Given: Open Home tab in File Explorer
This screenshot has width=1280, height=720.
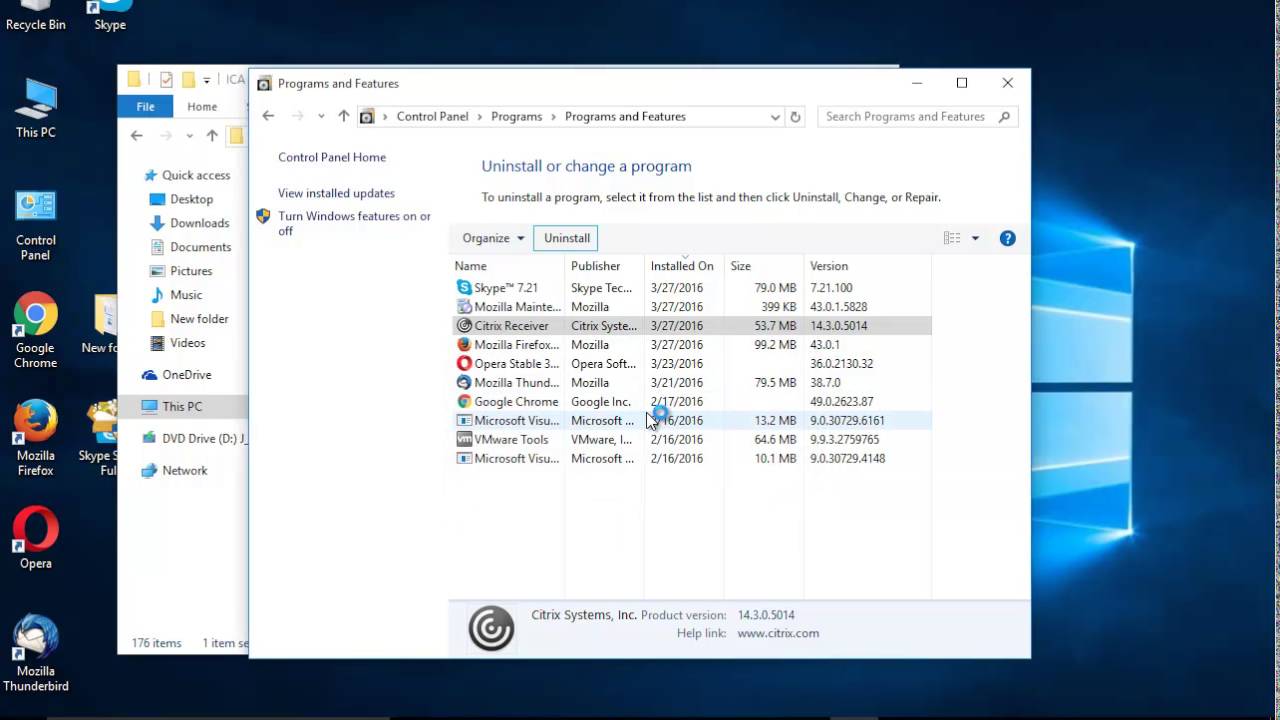Looking at the screenshot, I should coord(202,107).
